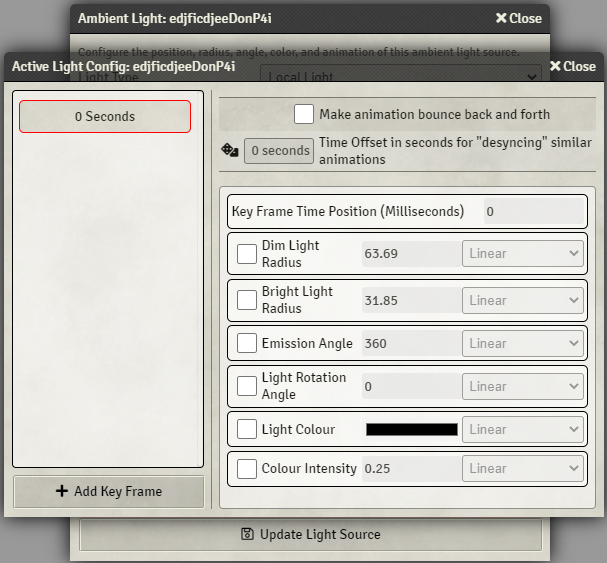
Task: Expand the Light Colour Linear dropdown
Action: pyautogui.click(x=523, y=429)
